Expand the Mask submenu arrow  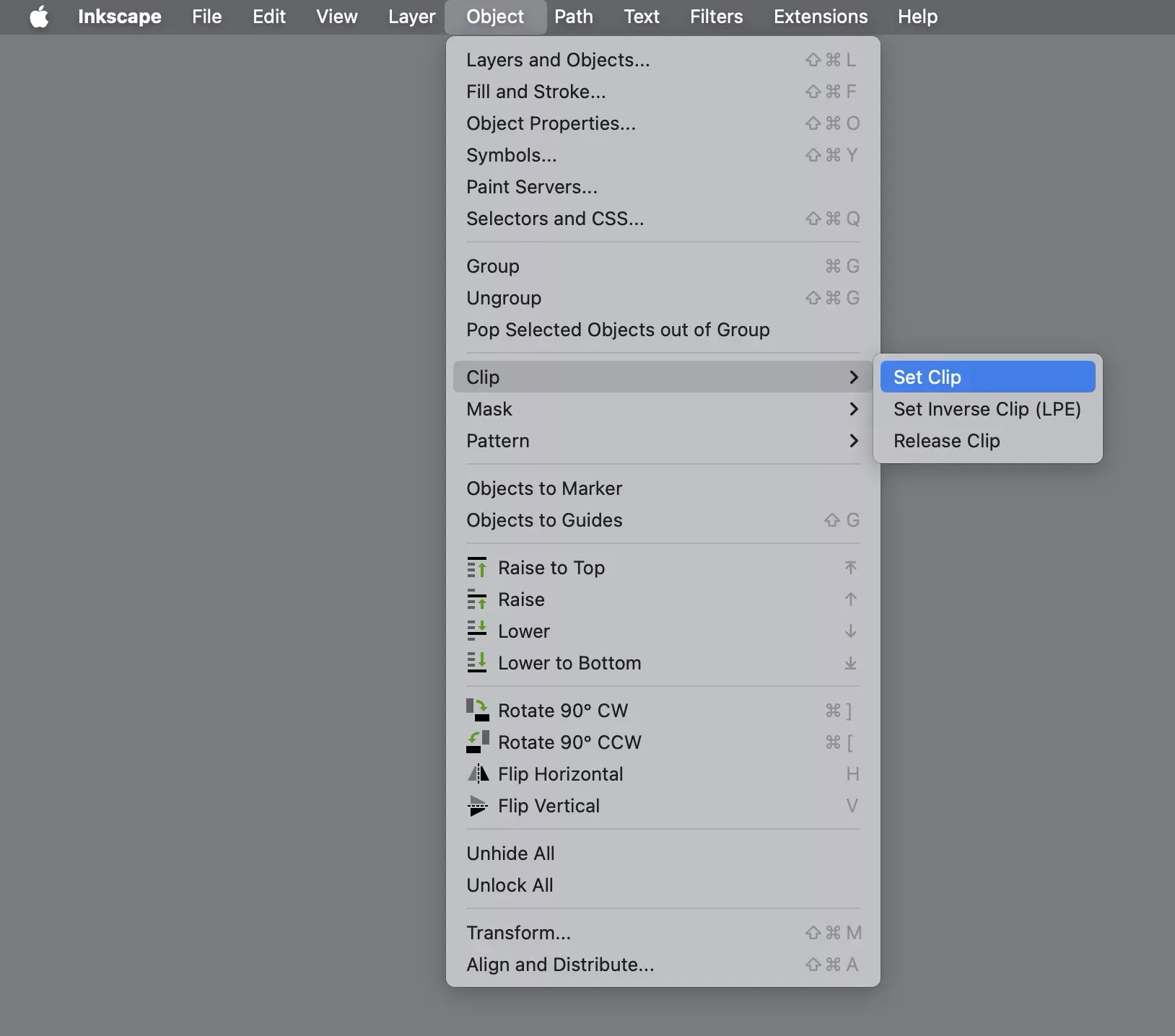point(853,409)
